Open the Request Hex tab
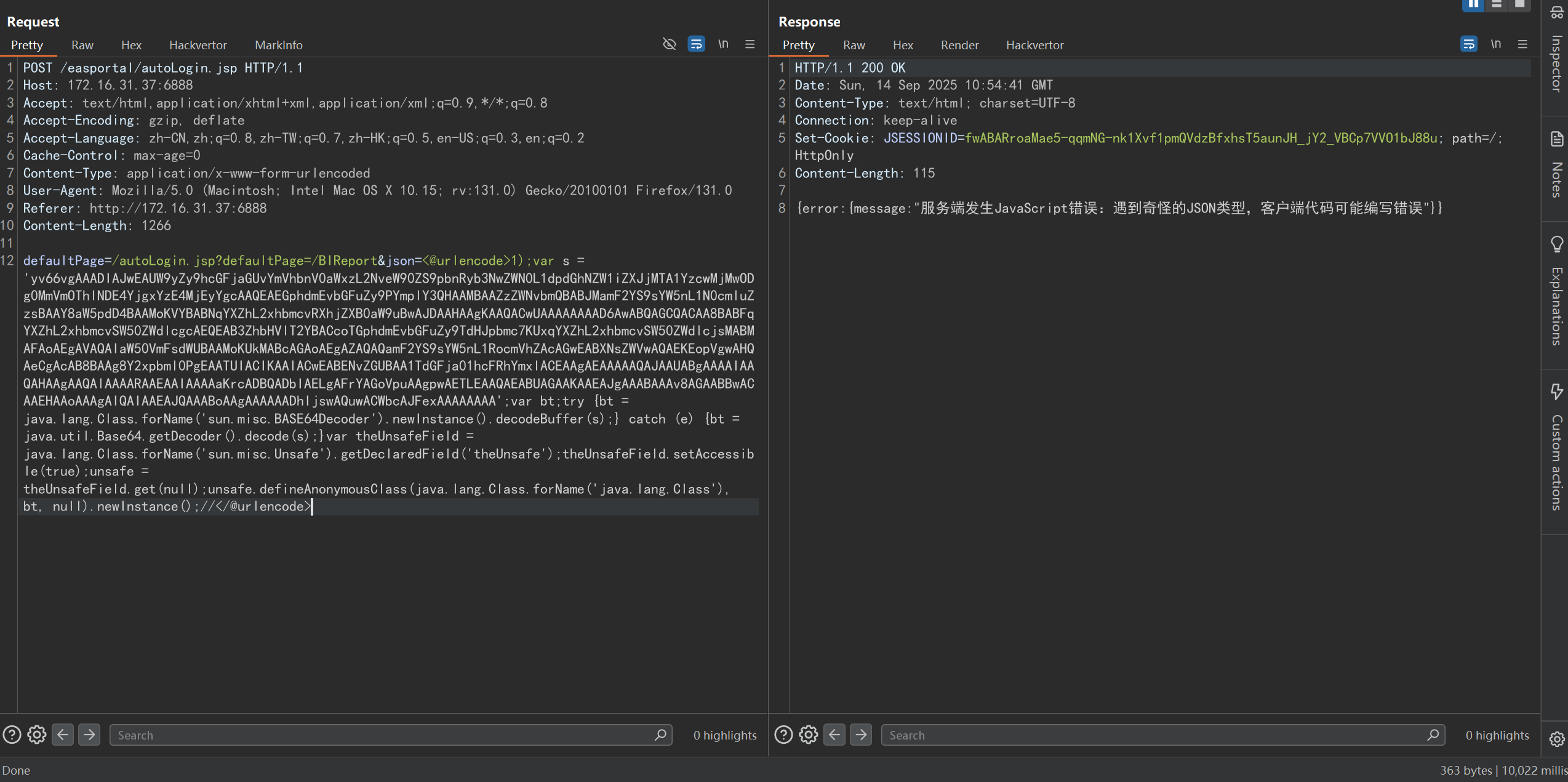This screenshot has width=1568, height=782. (x=131, y=45)
